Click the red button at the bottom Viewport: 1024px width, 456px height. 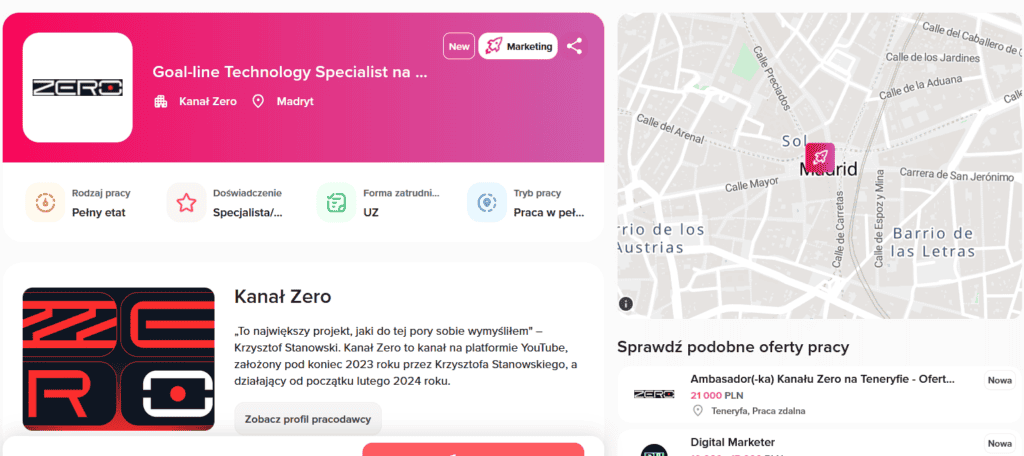(473, 449)
